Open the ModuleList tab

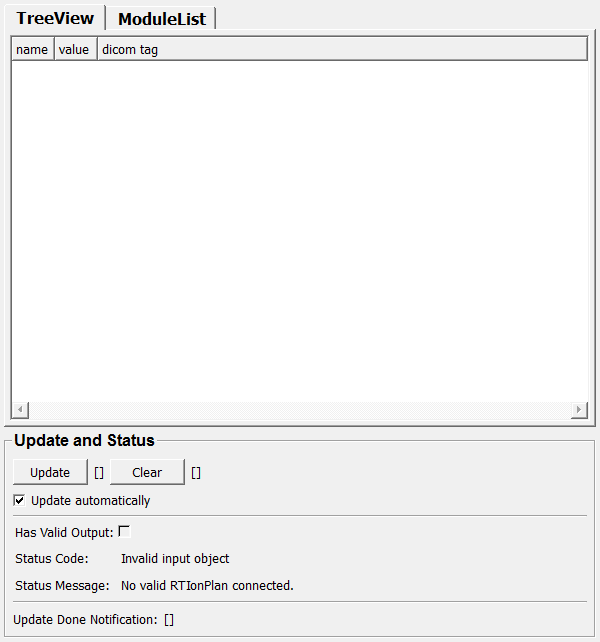(161, 19)
